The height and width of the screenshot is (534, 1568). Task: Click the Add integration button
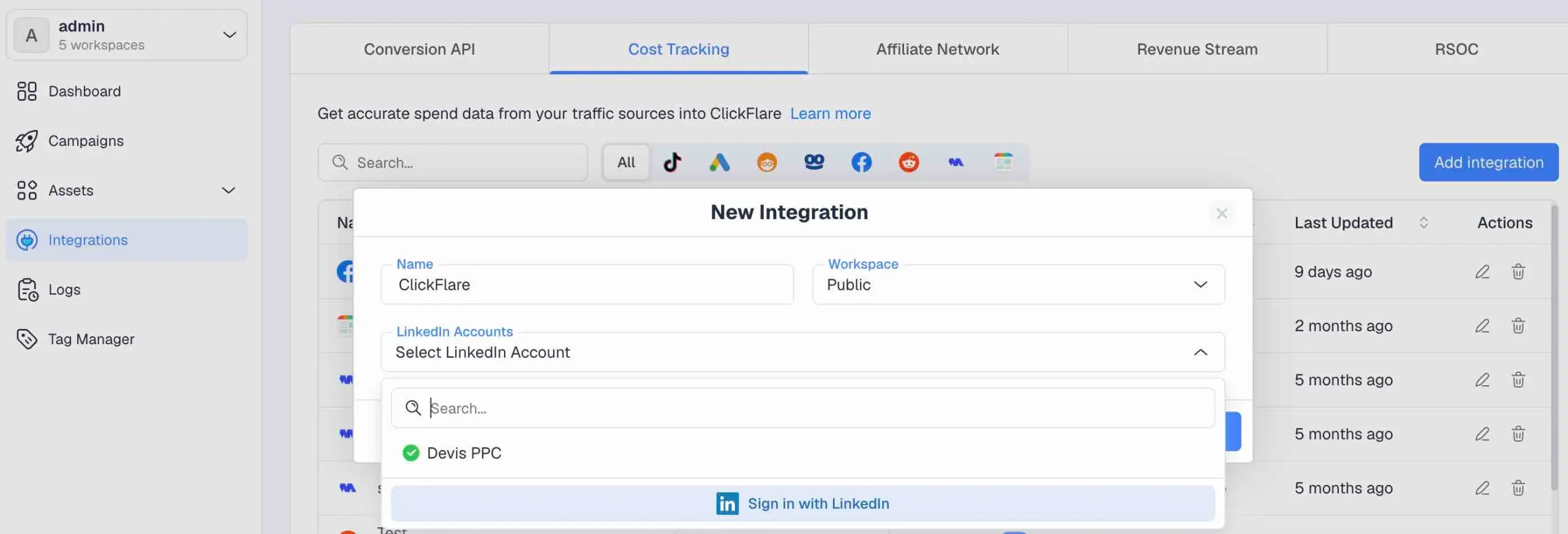1488,162
